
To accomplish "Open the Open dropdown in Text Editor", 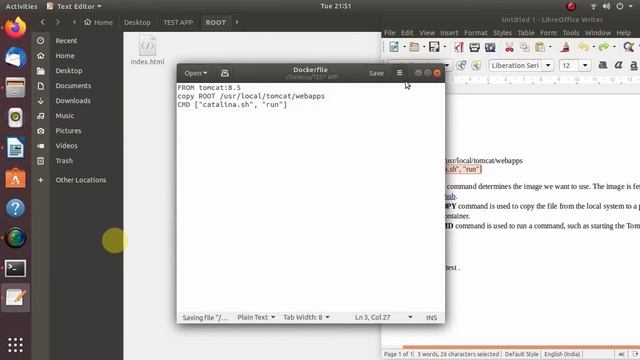I will [196, 73].
